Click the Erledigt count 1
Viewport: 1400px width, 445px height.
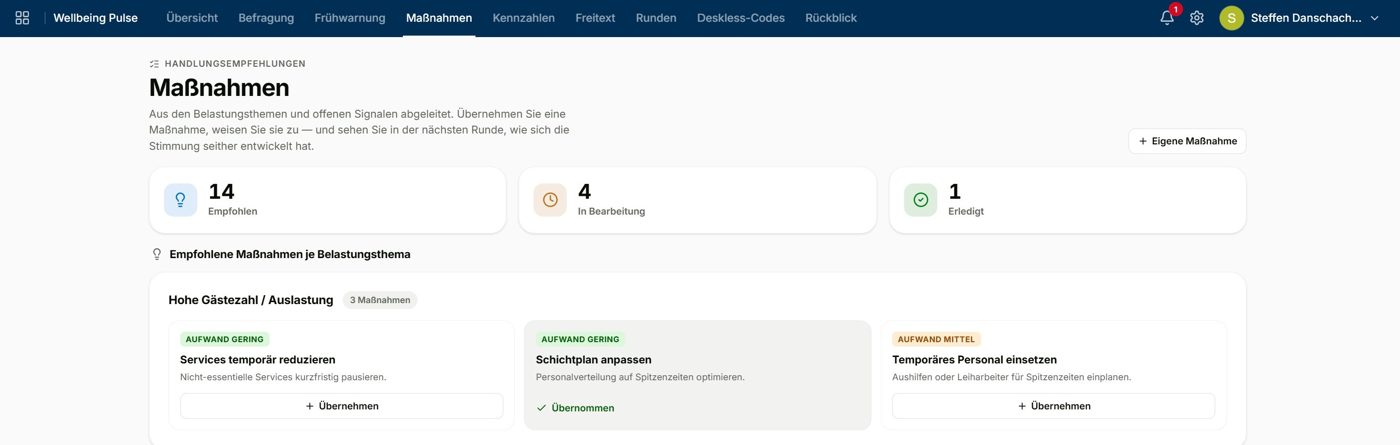[954, 191]
